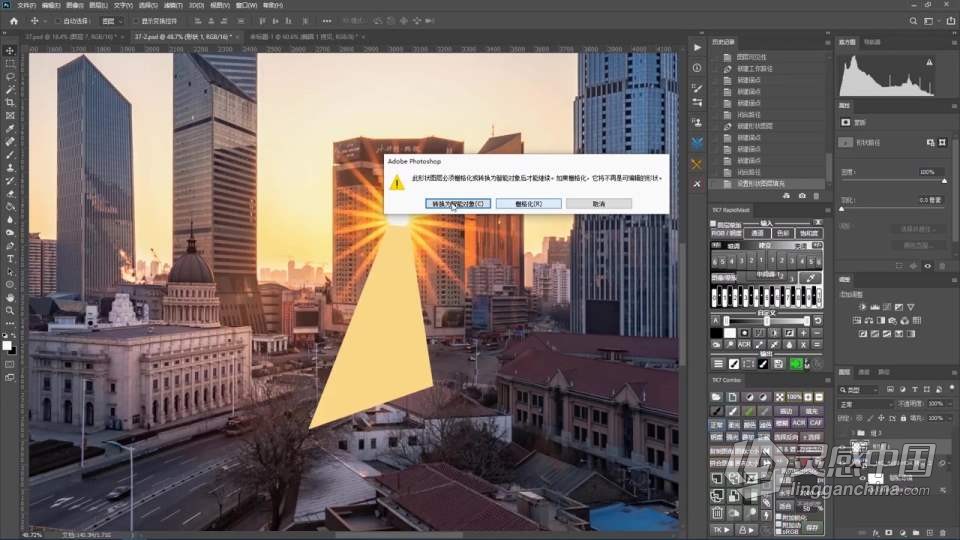Image resolution: width=960 pixels, height=540 pixels.
Task: Select the Brush tool
Action: pyautogui.click(x=10, y=154)
